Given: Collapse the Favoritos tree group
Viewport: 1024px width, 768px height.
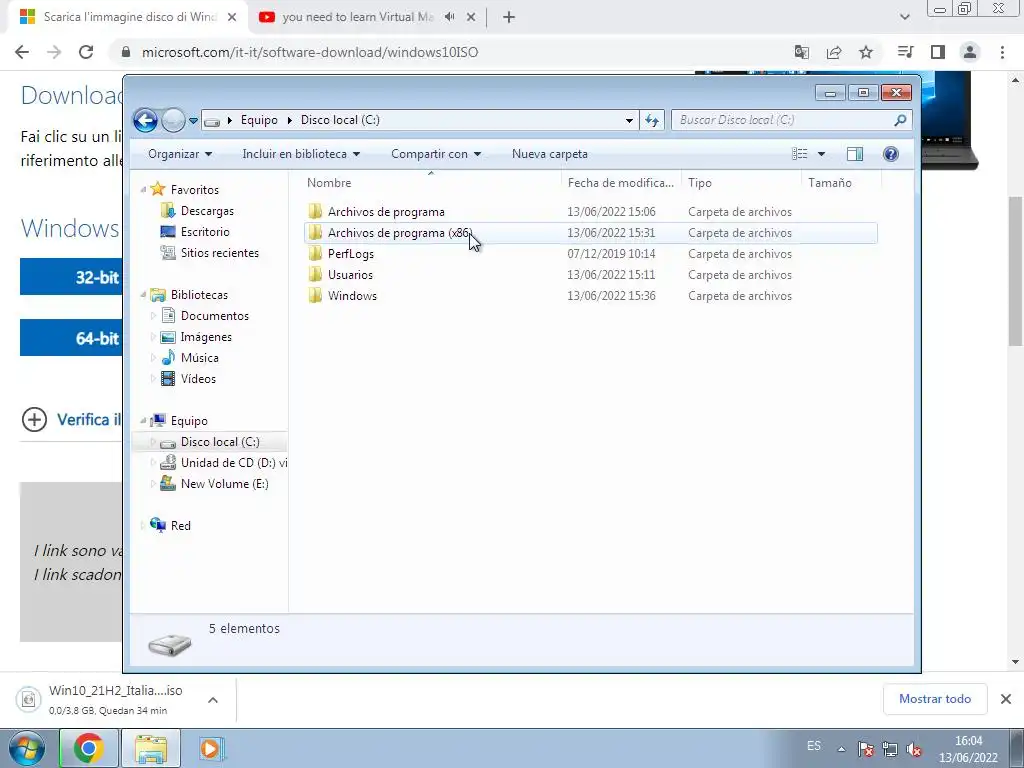Looking at the screenshot, I should coord(143,190).
